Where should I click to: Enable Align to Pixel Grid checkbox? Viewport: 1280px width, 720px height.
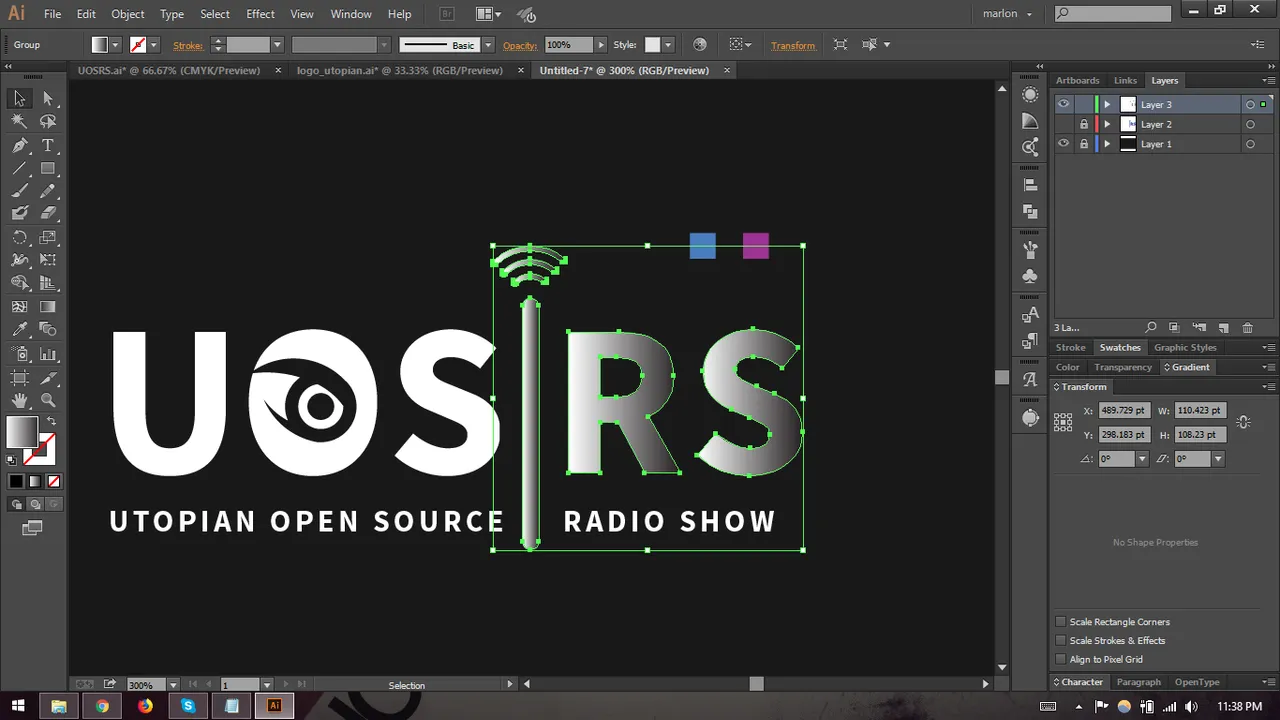click(1061, 659)
